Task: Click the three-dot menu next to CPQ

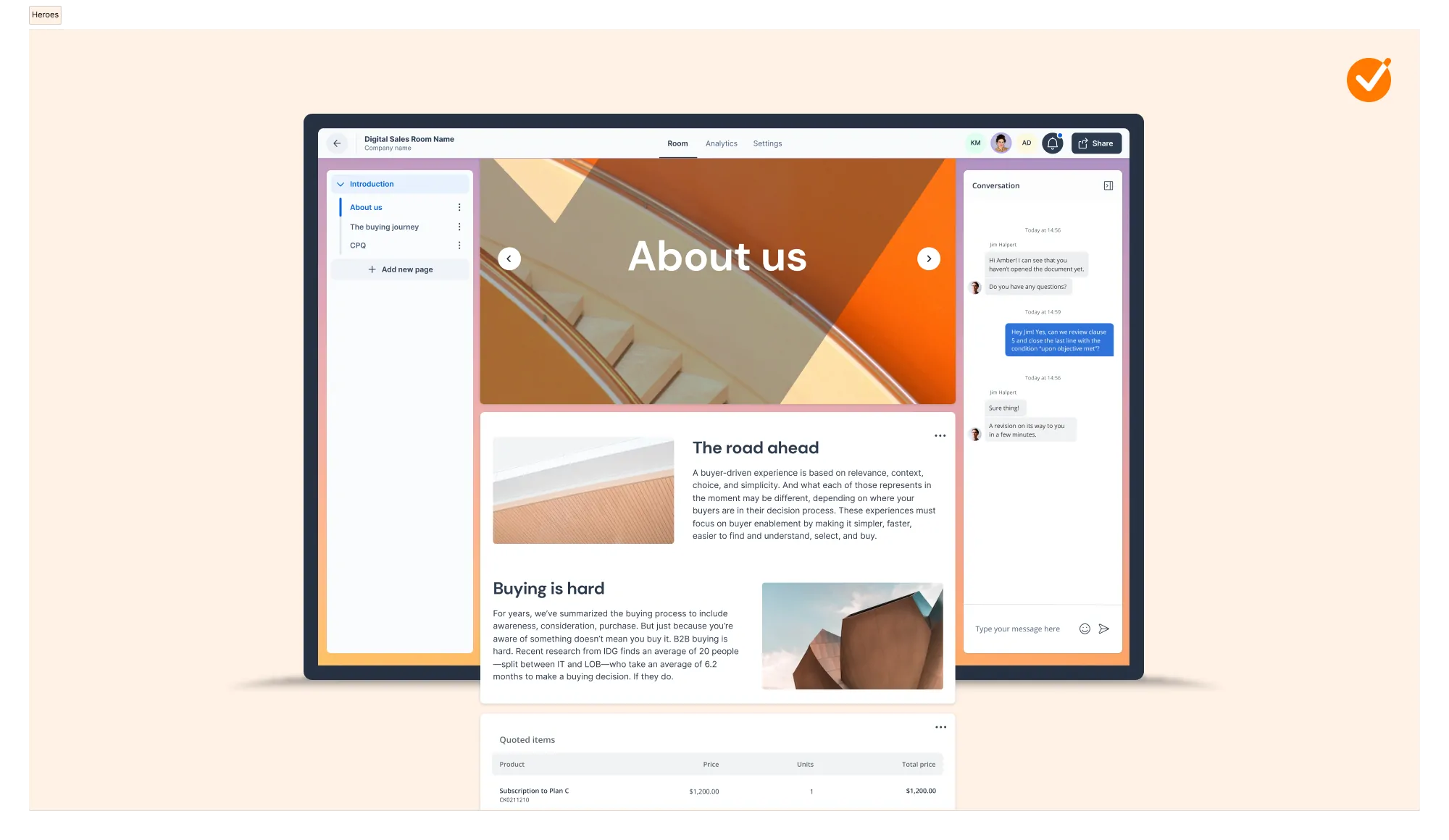Action: click(x=459, y=245)
